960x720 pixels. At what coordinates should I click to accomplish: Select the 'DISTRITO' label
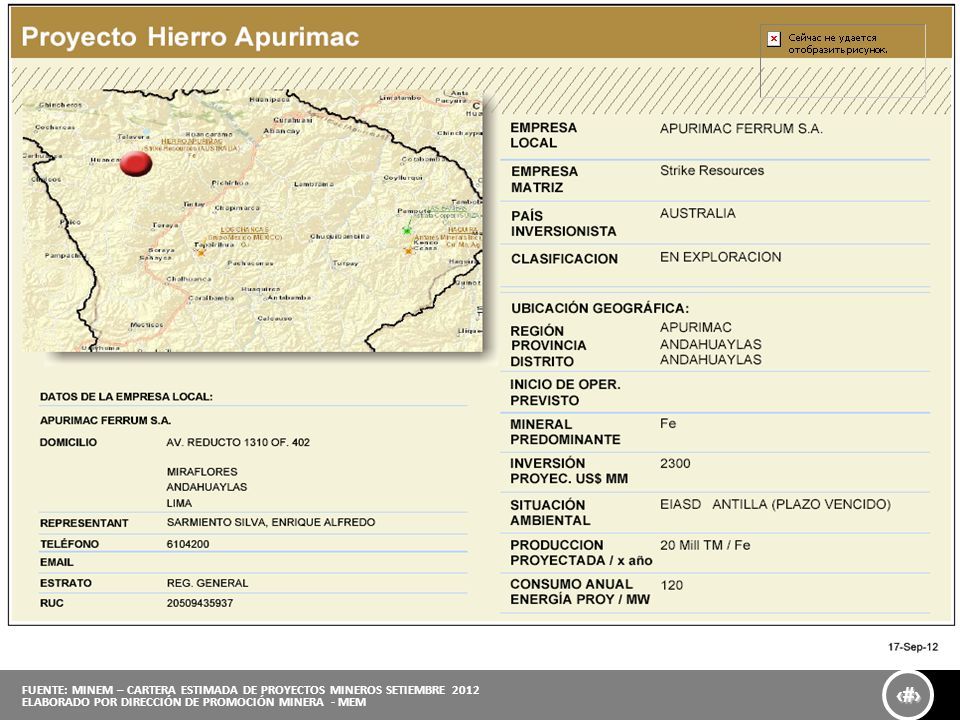tap(542, 362)
